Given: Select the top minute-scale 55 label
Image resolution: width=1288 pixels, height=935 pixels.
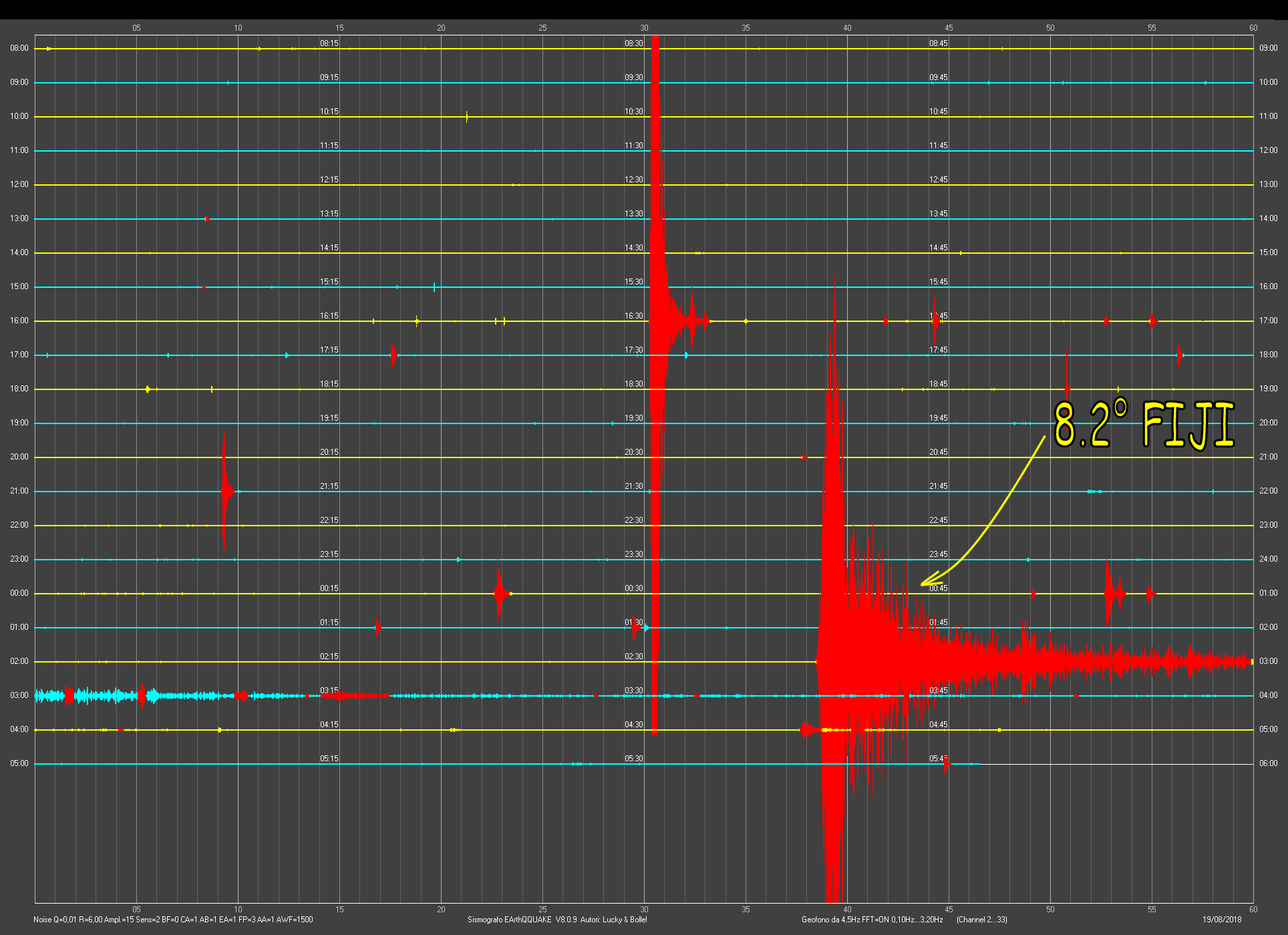Looking at the screenshot, I should (x=1152, y=28).
